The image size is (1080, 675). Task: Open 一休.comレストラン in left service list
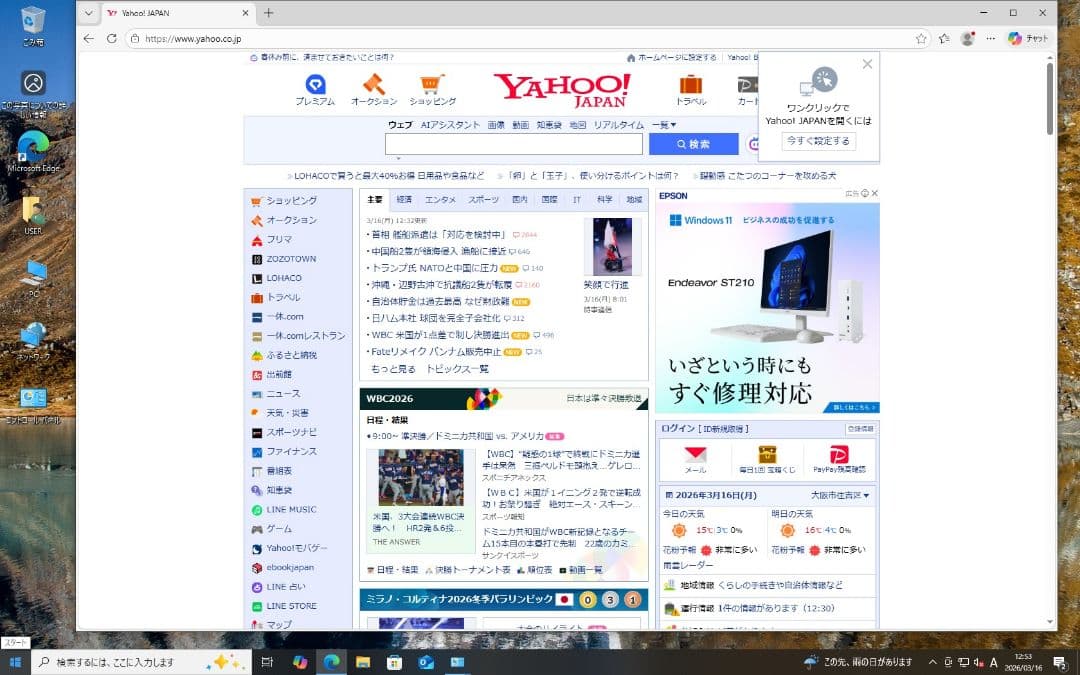point(306,335)
